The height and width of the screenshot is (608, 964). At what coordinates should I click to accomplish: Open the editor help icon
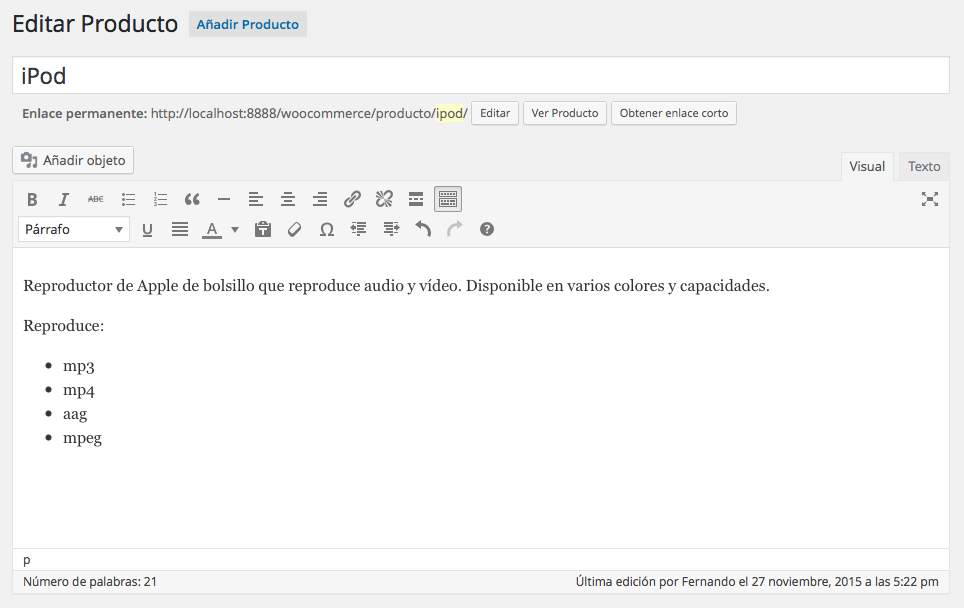[x=487, y=229]
